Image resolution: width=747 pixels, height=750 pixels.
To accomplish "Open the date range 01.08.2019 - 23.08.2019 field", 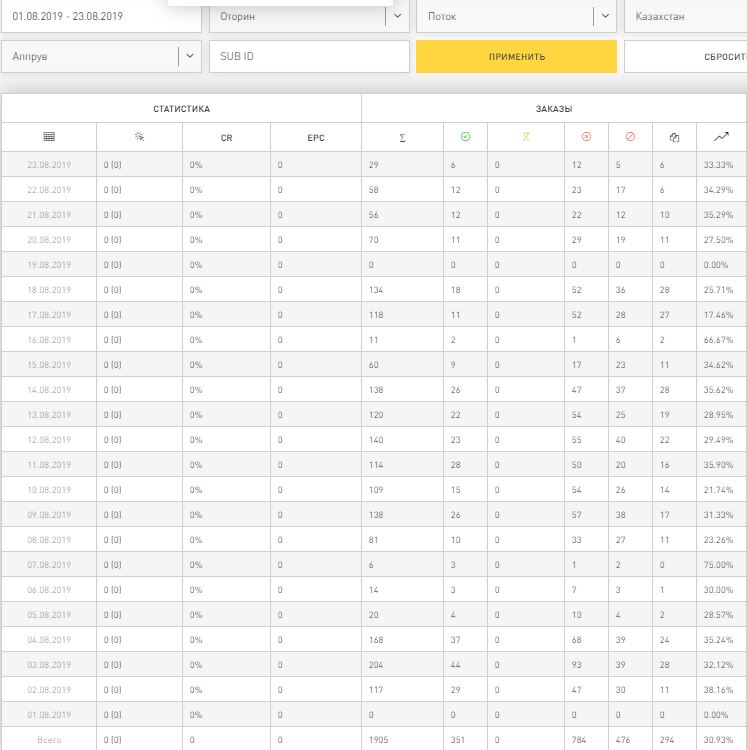I will tap(101, 16).
